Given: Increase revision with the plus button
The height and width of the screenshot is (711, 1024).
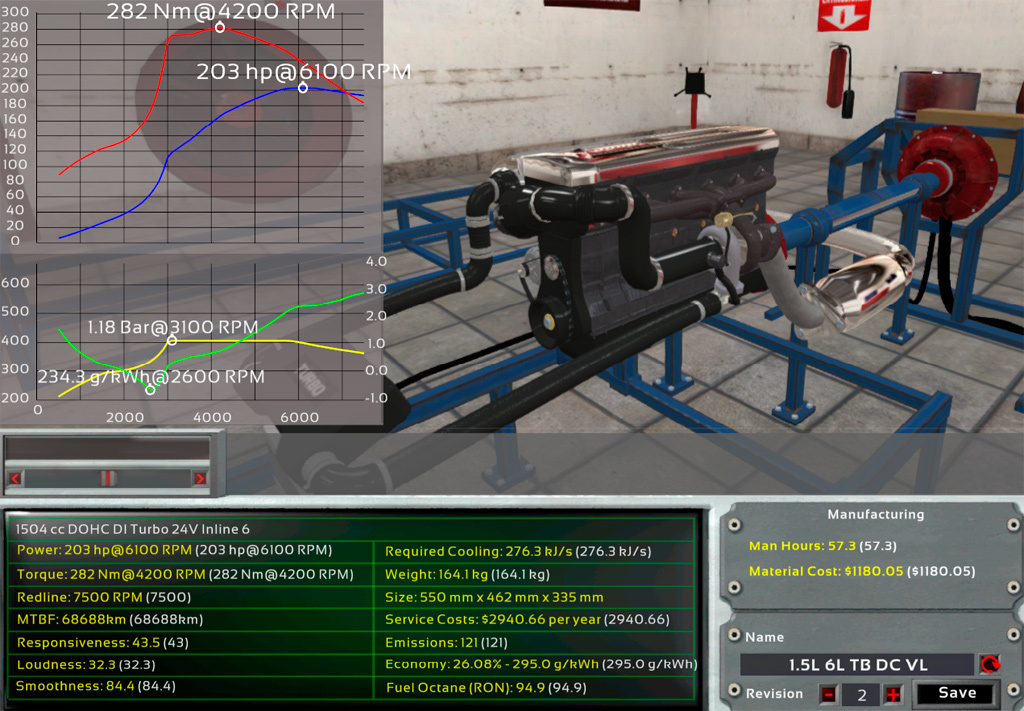Looking at the screenshot, I should 893,694.
